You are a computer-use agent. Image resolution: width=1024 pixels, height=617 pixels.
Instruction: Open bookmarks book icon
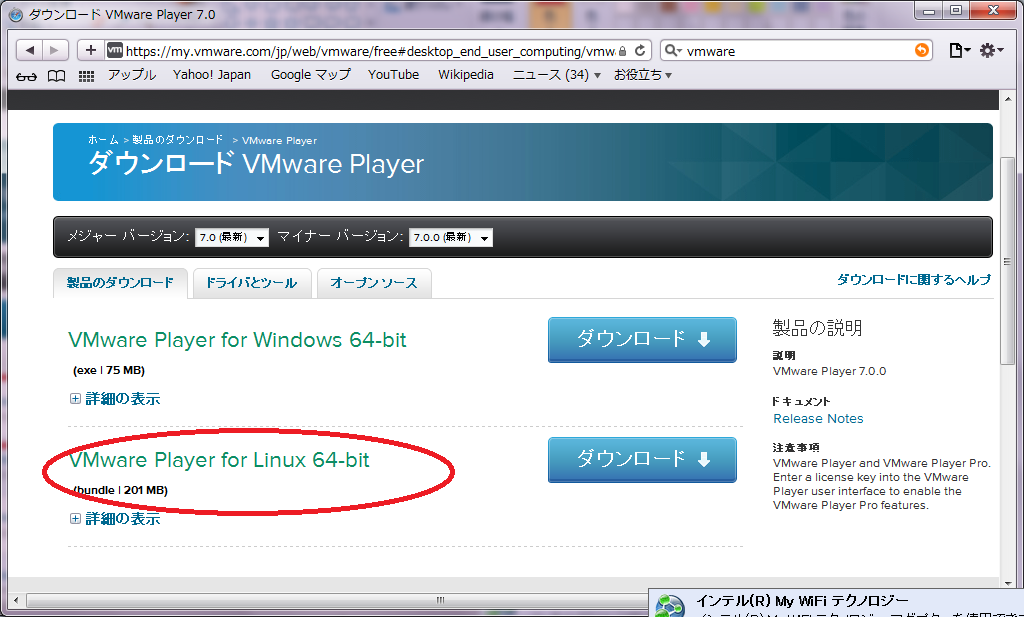[57, 76]
